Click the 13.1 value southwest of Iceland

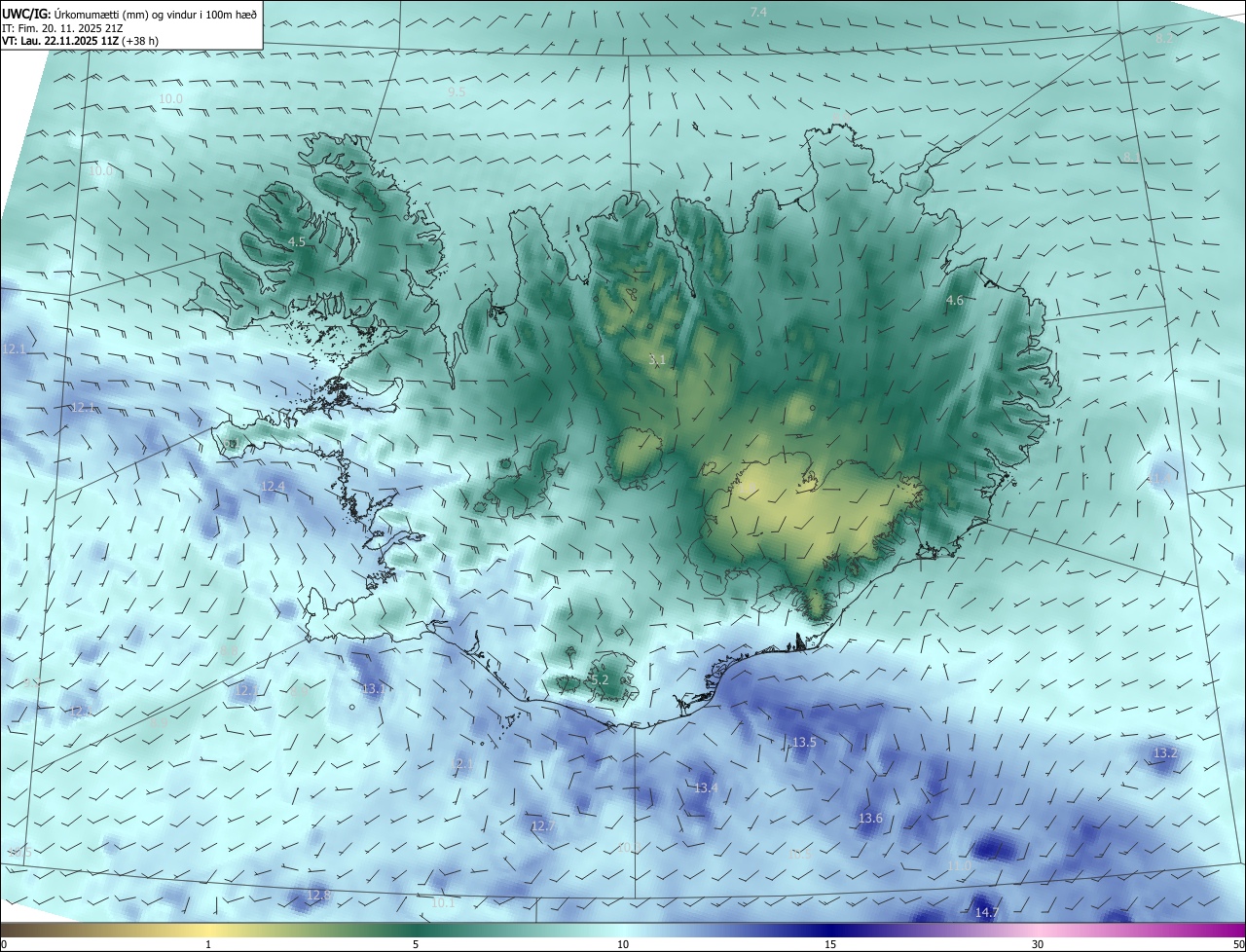[374, 688]
